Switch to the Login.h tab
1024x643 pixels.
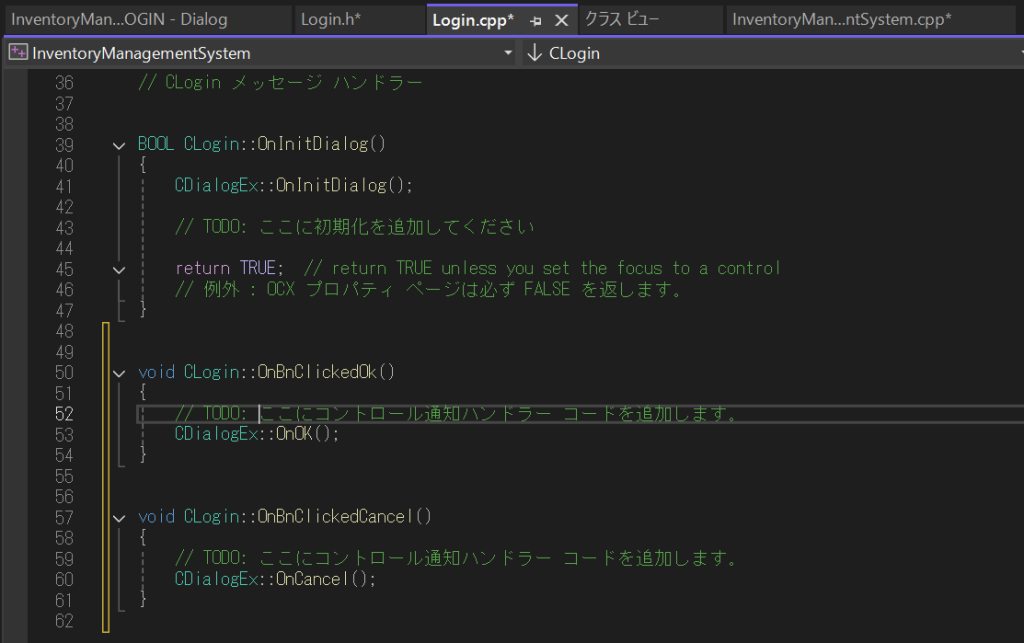point(331,20)
